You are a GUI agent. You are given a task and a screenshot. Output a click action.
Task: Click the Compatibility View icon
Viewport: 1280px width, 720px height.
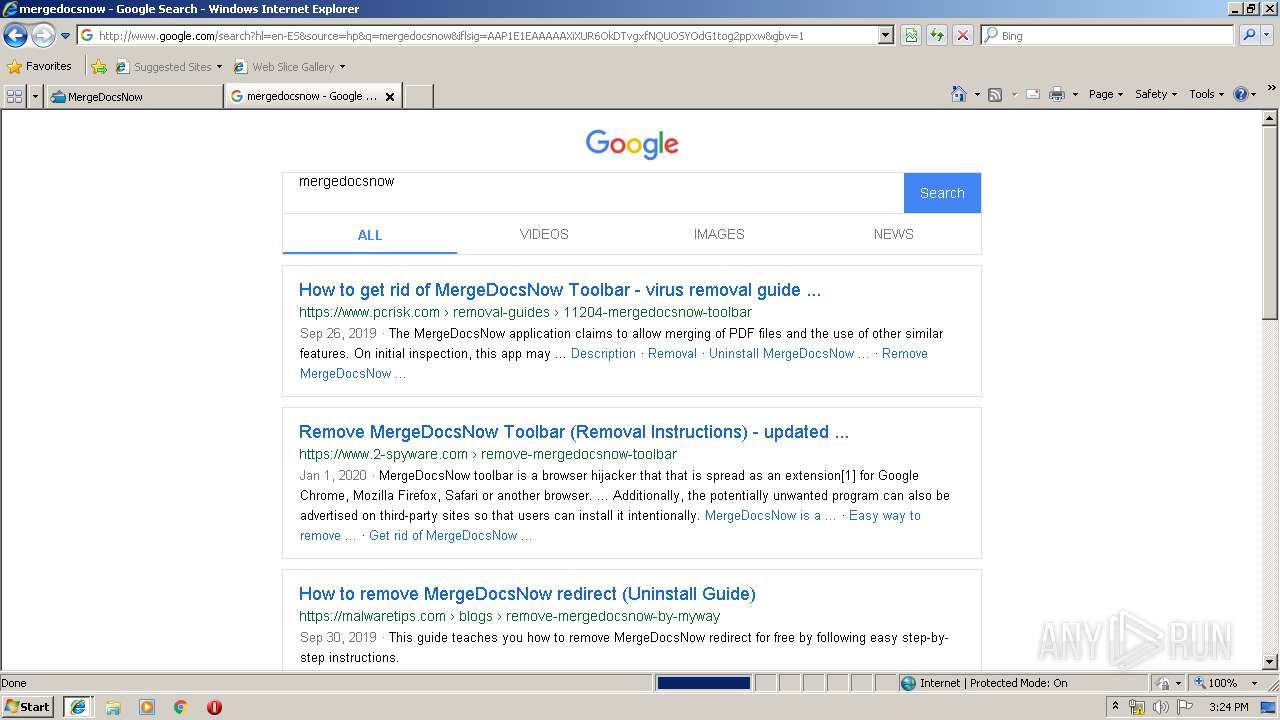pos(911,35)
